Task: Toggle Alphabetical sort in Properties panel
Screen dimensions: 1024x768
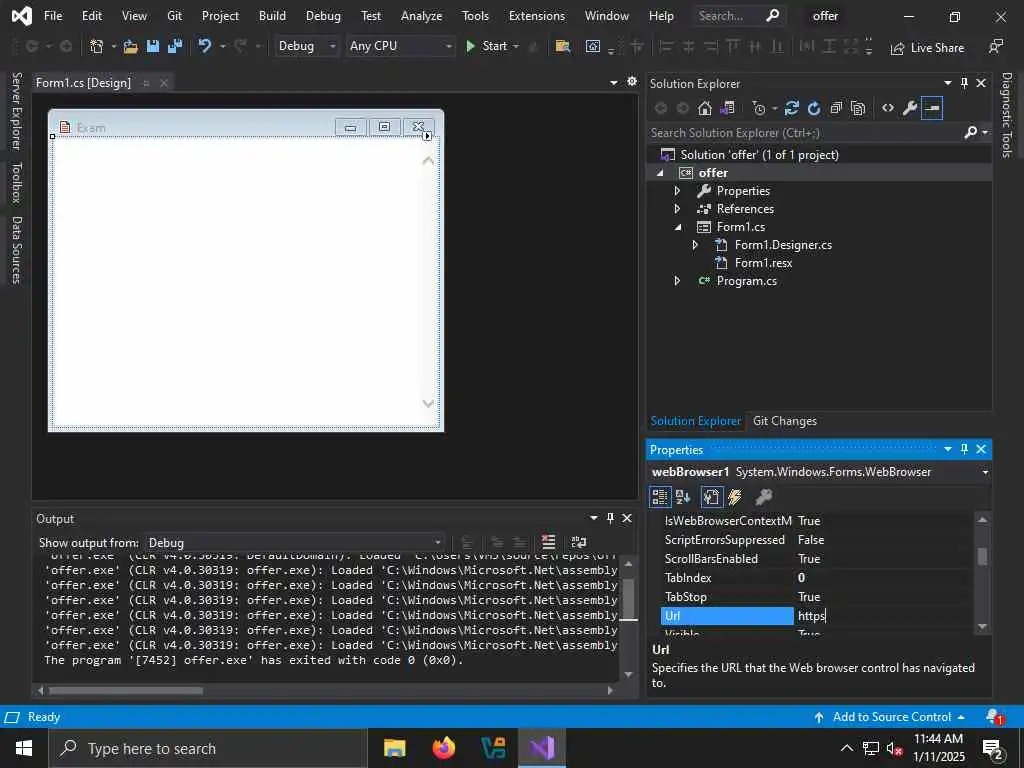Action: point(683,498)
